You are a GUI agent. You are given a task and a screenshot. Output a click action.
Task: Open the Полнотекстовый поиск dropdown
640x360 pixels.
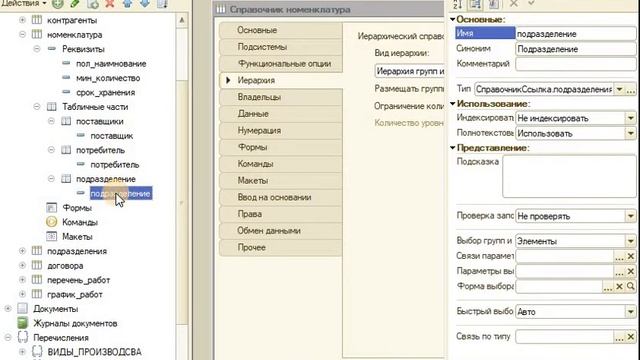coord(631,133)
